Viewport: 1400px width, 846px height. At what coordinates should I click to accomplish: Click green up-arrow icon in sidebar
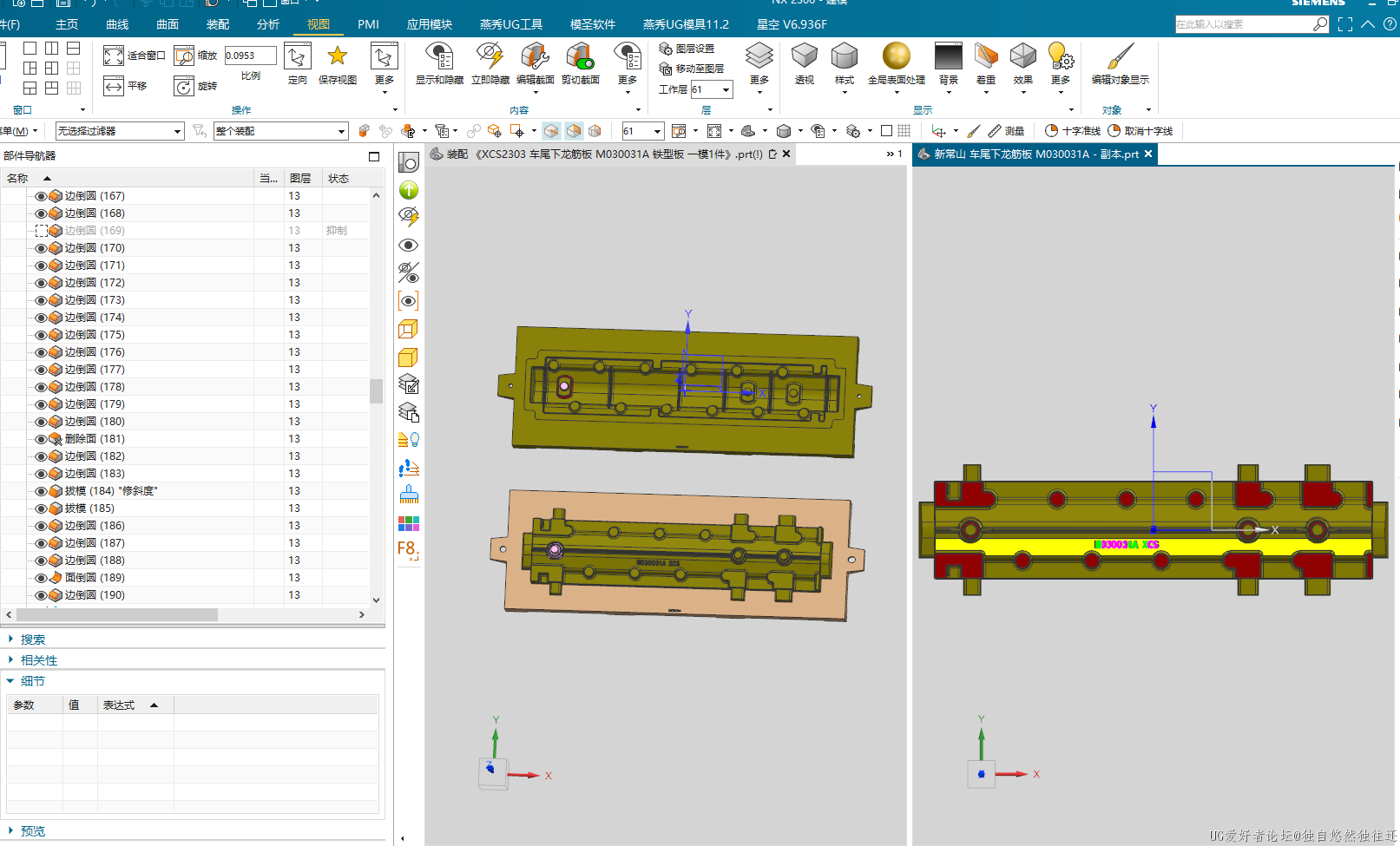(409, 190)
